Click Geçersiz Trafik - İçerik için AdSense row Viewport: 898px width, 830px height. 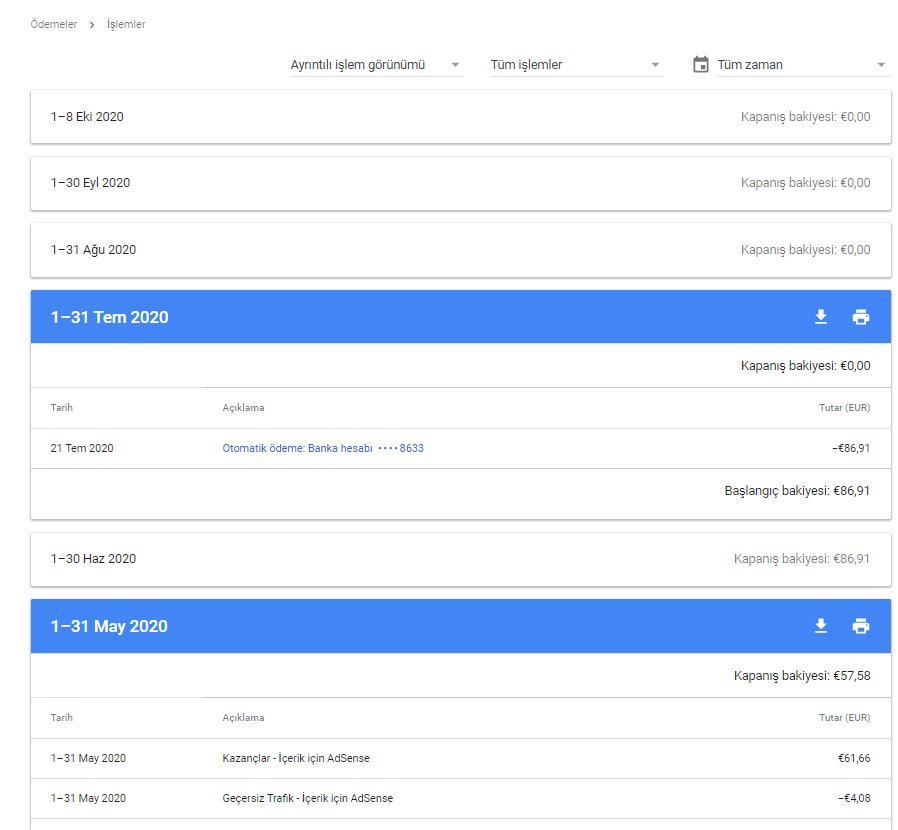click(461, 798)
